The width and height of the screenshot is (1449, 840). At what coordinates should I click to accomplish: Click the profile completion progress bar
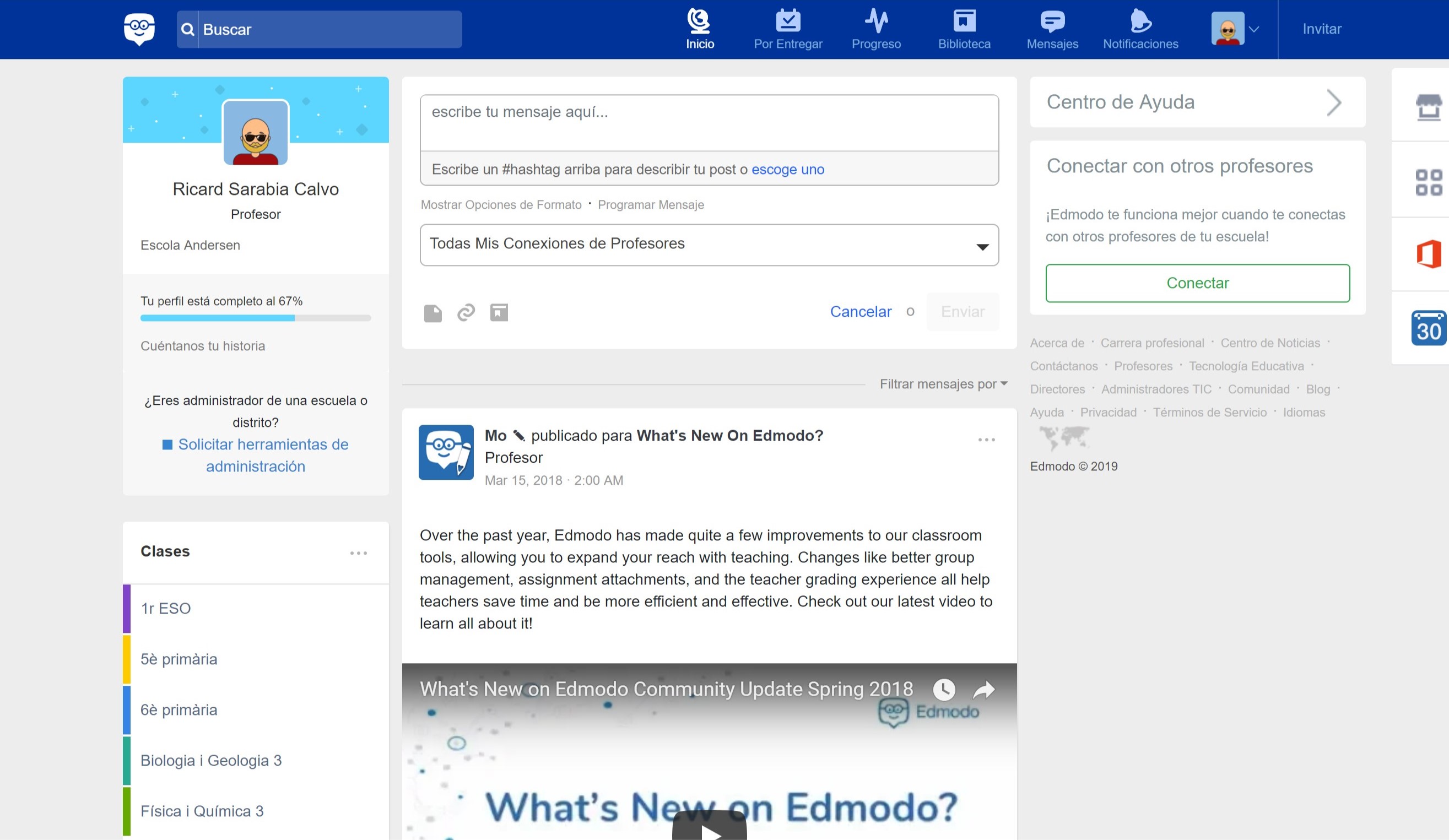[255, 318]
